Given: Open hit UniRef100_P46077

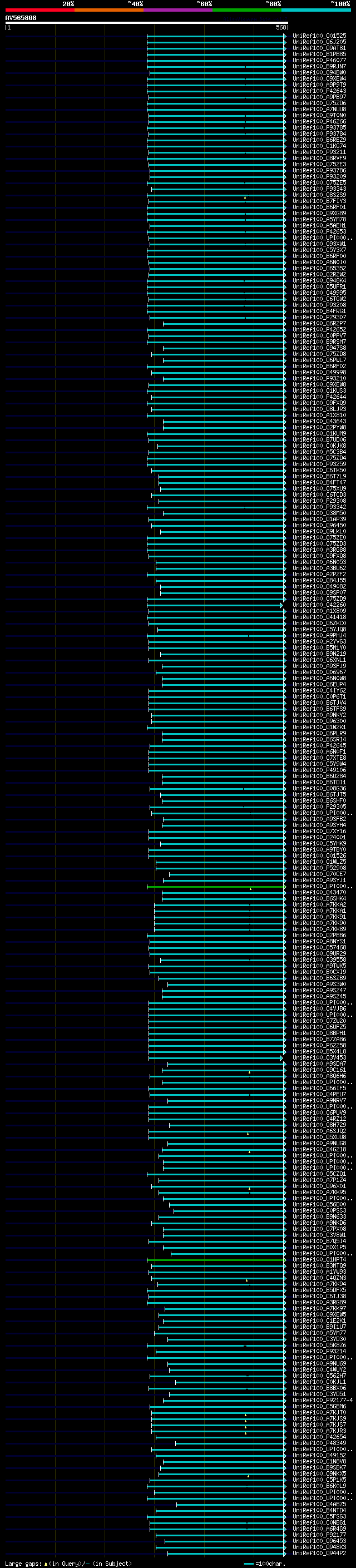Looking at the screenshot, I should [x=319, y=60].
